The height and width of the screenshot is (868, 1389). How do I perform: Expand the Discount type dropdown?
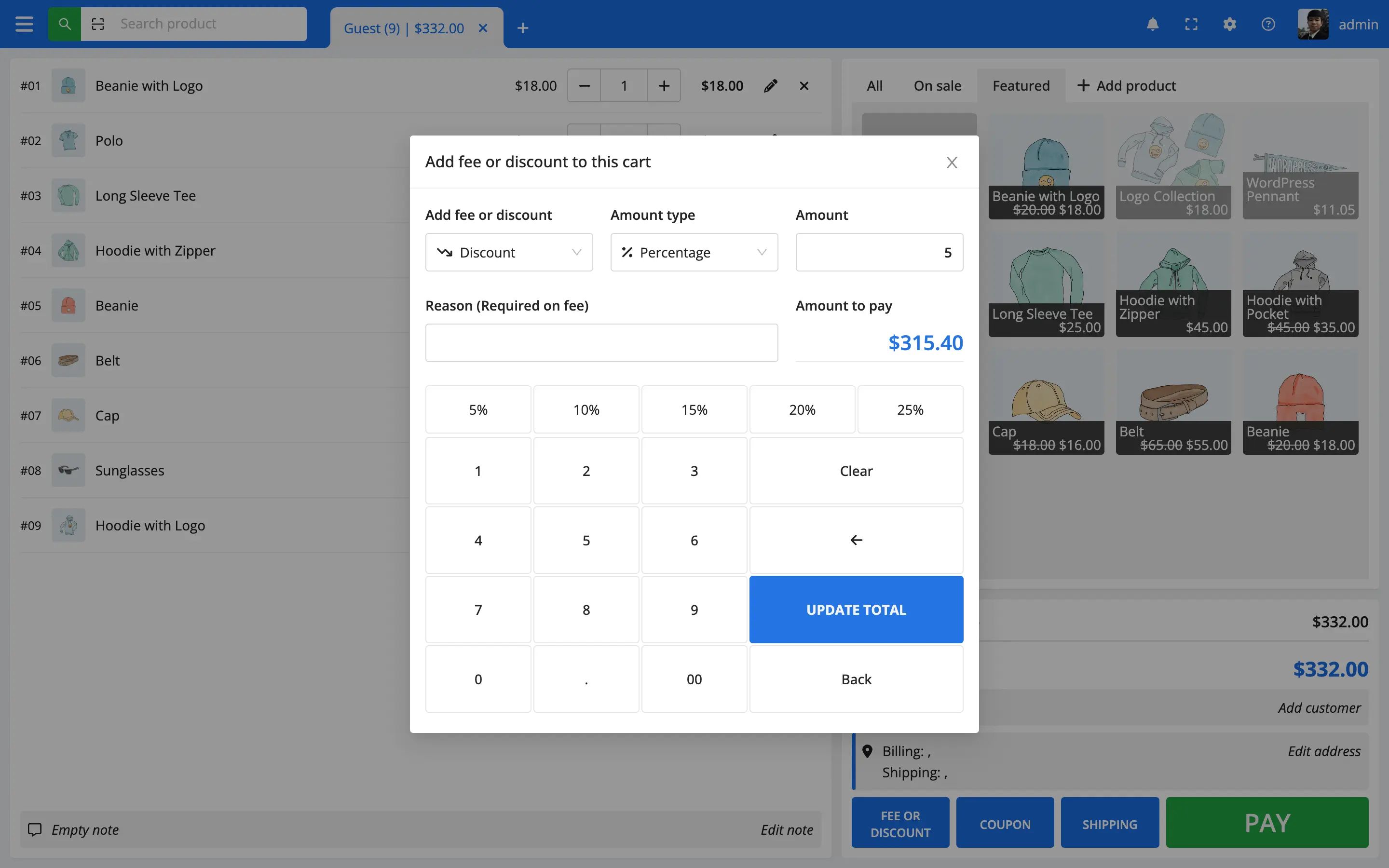pos(508,252)
